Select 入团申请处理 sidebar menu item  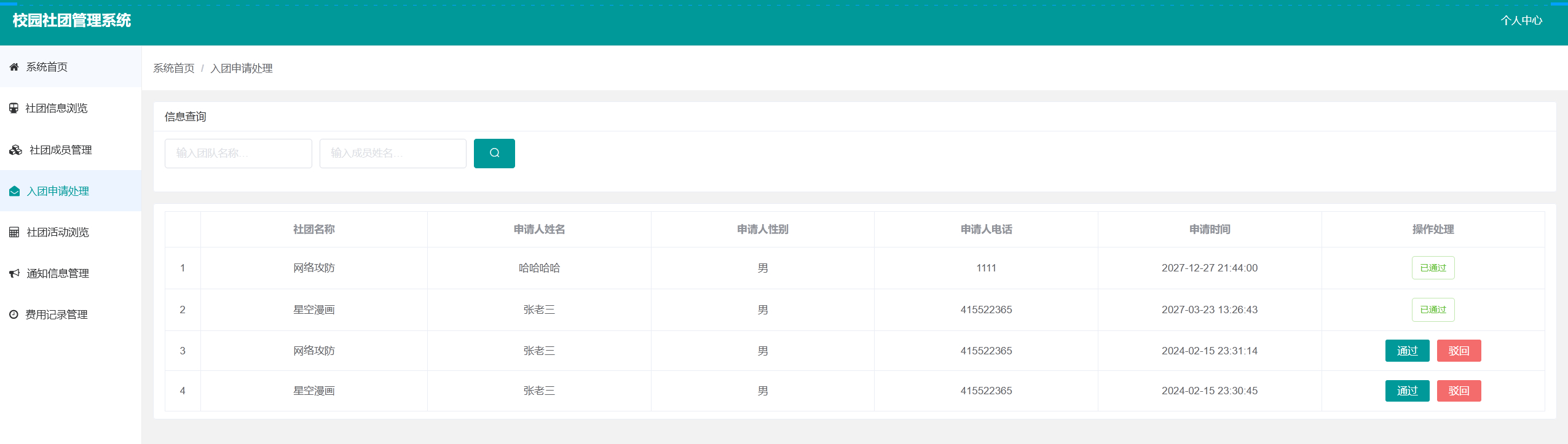coord(71,191)
